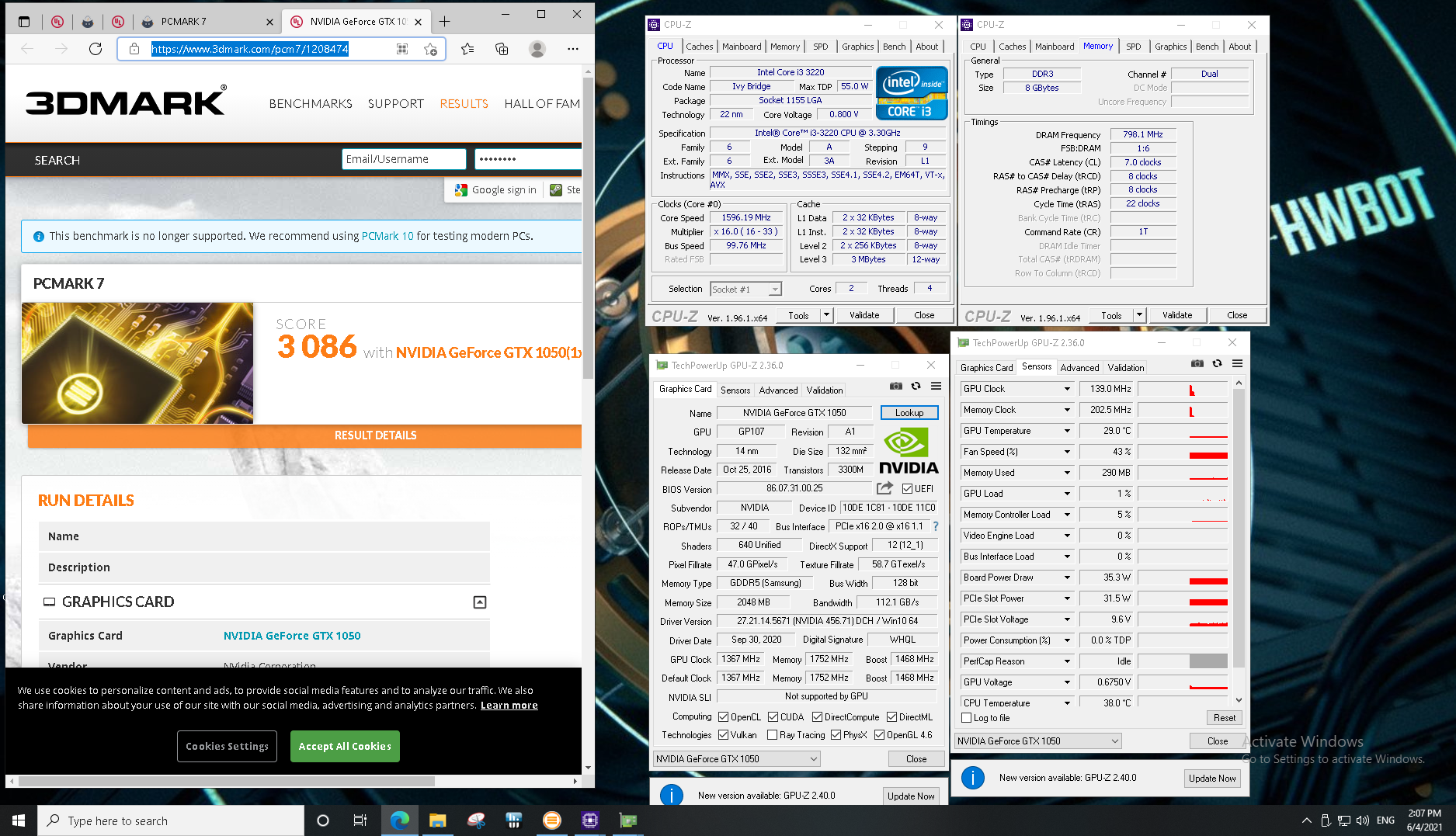Open File Explorer from taskbar
This screenshot has width=1456, height=836.
[437, 820]
